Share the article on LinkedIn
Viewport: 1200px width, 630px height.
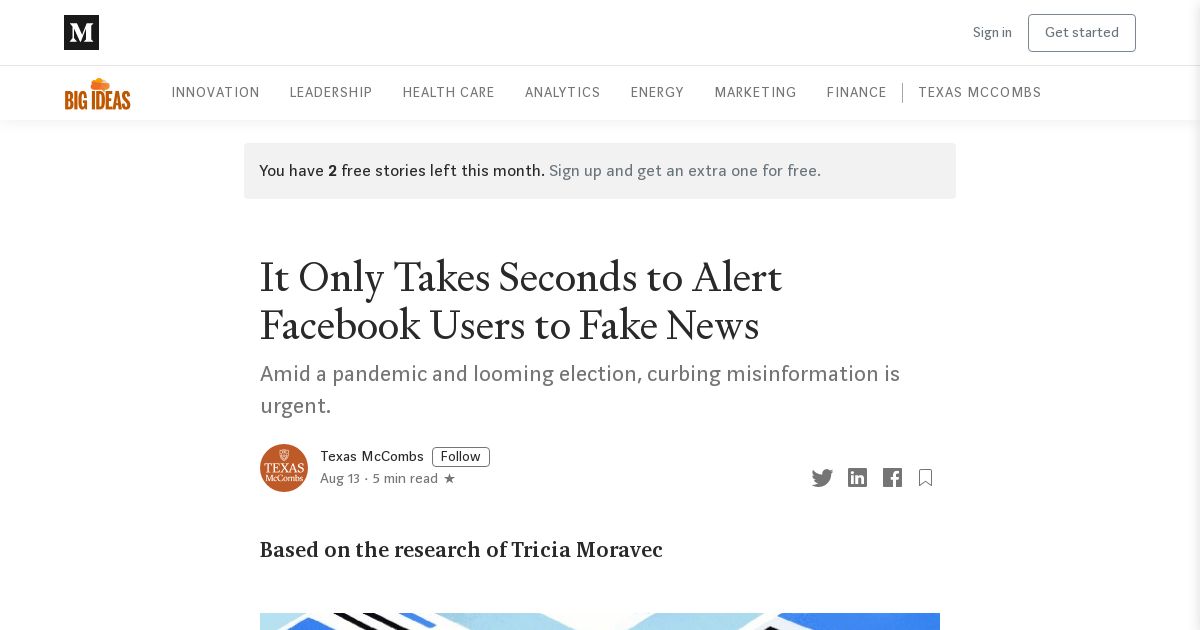(x=857, y=478)
